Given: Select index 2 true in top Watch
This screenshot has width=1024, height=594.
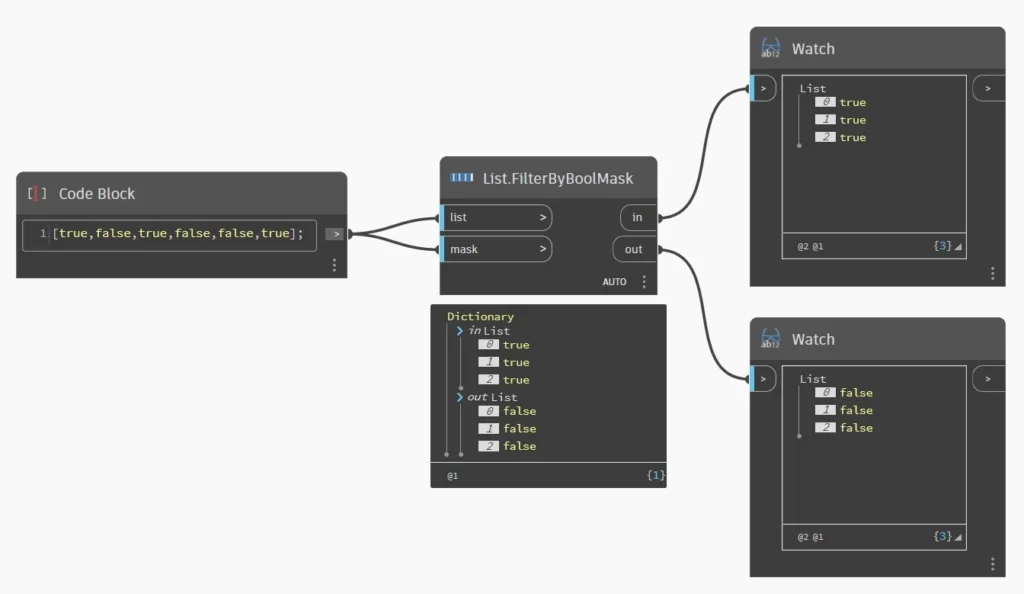Looking at the screenshot, I should pos(840,138).
